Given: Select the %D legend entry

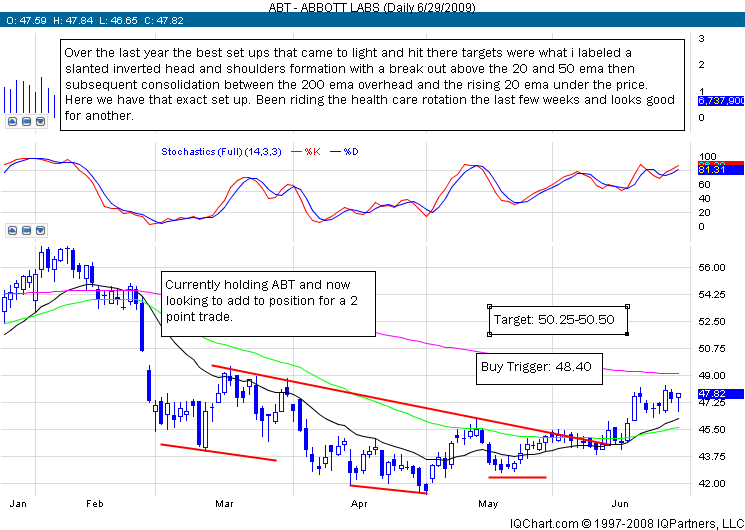Looking at the screenshot, I should (351, 151).
